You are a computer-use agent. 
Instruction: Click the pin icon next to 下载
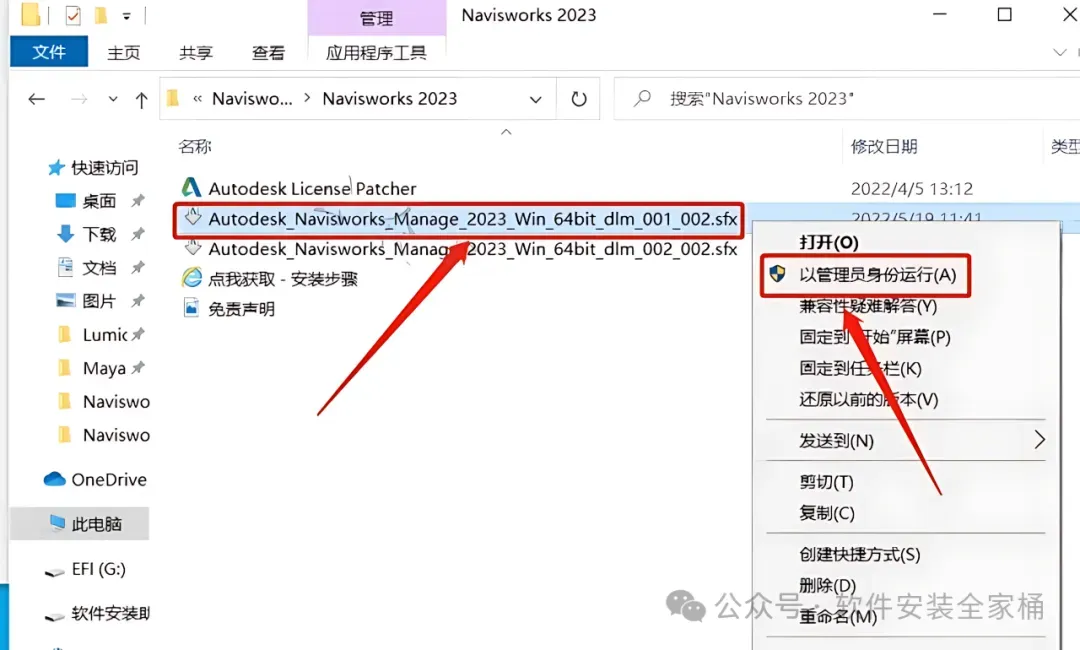click(x=138, y=234)
